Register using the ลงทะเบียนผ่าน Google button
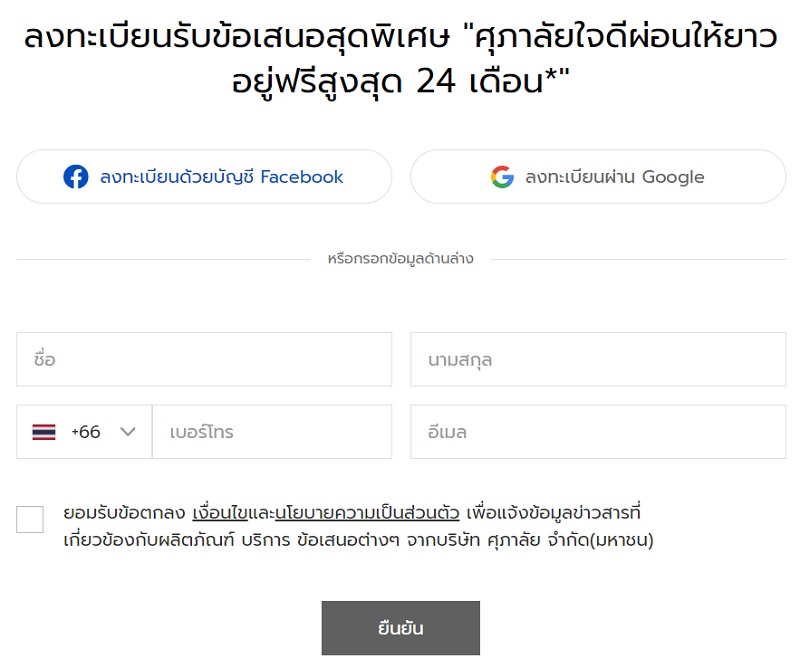This screenshot has width=800, height=668. click(598, 177)
